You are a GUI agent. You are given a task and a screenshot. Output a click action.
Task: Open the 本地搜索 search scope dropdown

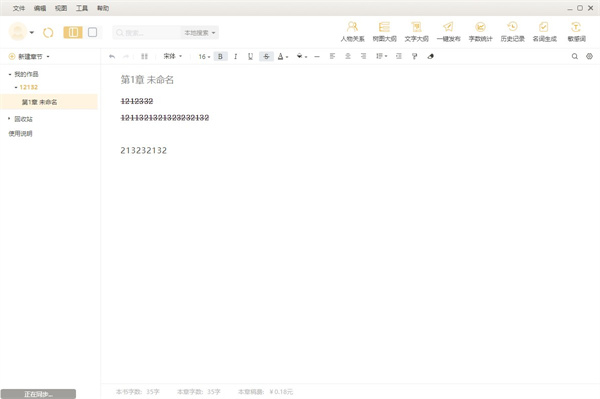pyautogui.click(x=199, y=33)
